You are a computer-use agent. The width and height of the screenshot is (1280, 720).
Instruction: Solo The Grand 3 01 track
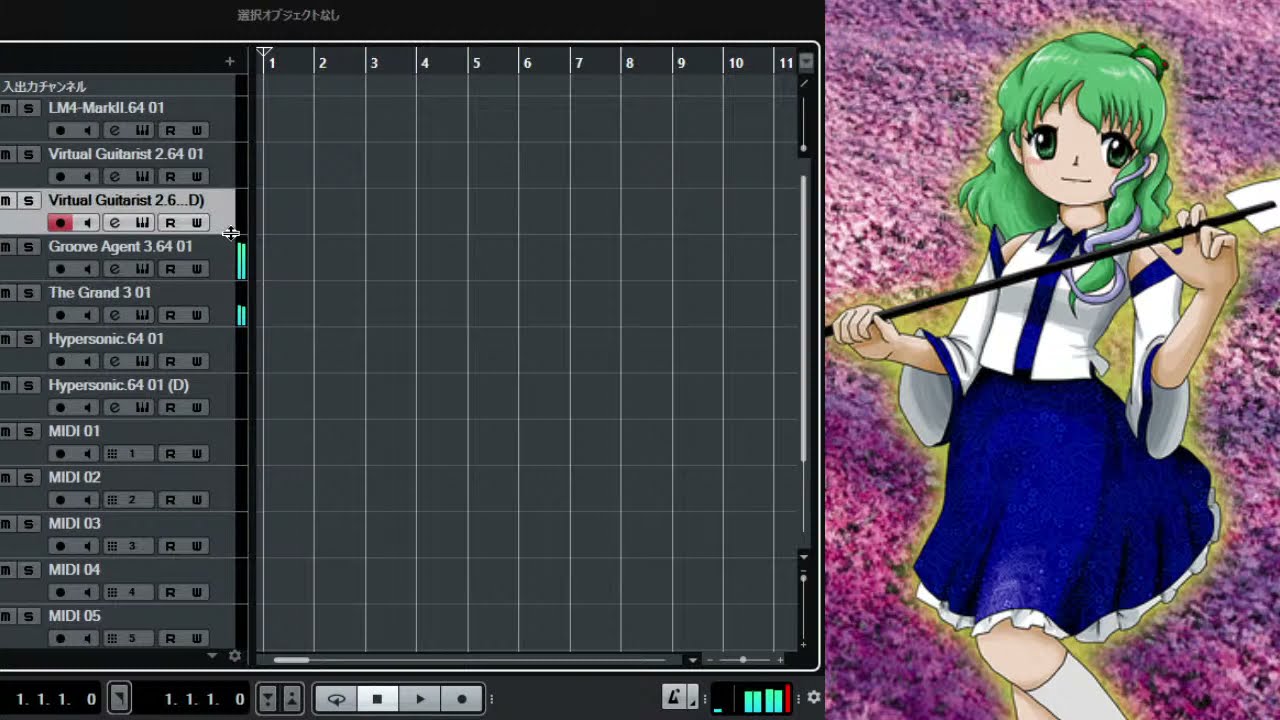tap(29, 292)
